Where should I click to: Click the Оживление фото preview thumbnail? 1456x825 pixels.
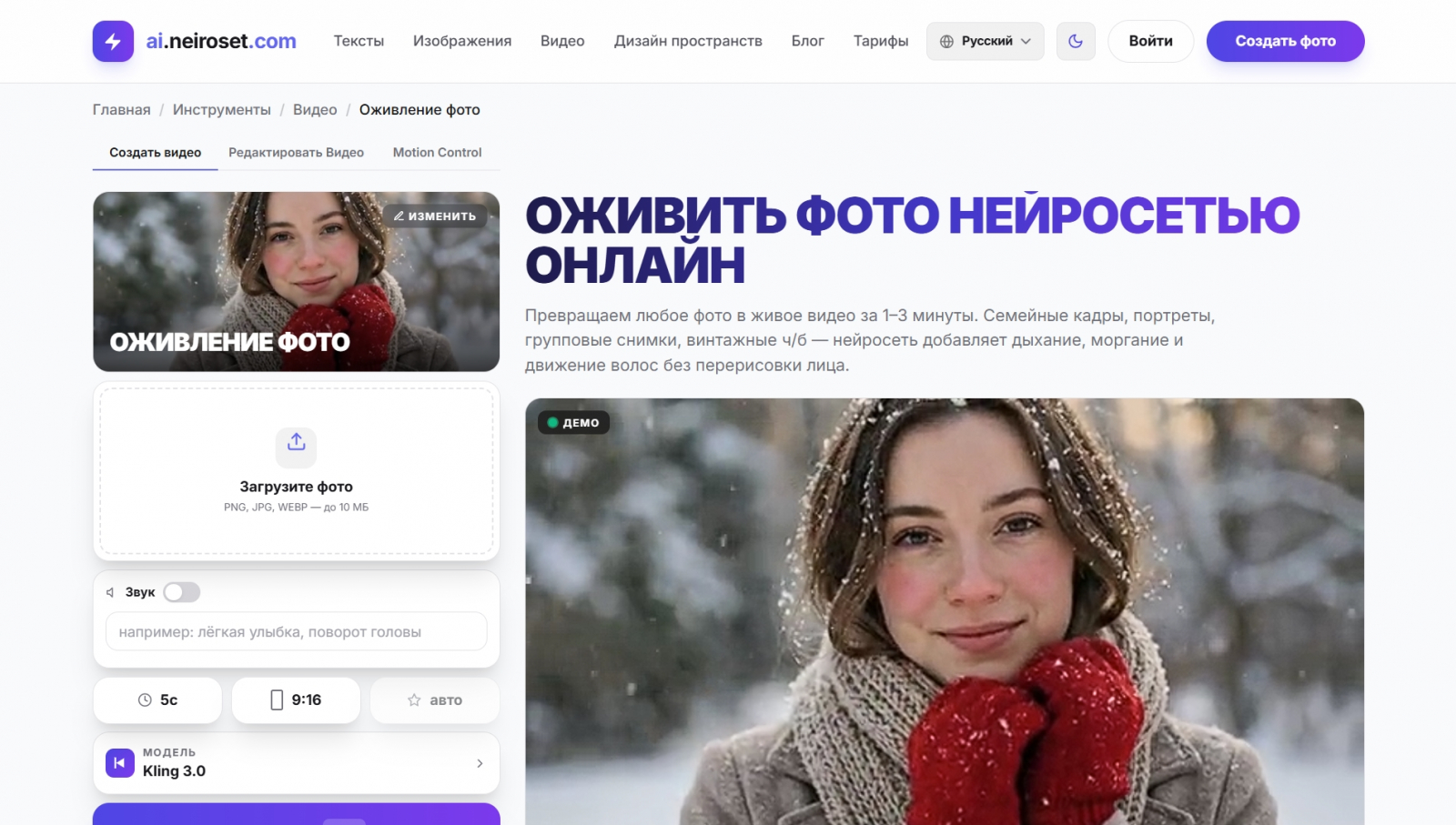297,281
